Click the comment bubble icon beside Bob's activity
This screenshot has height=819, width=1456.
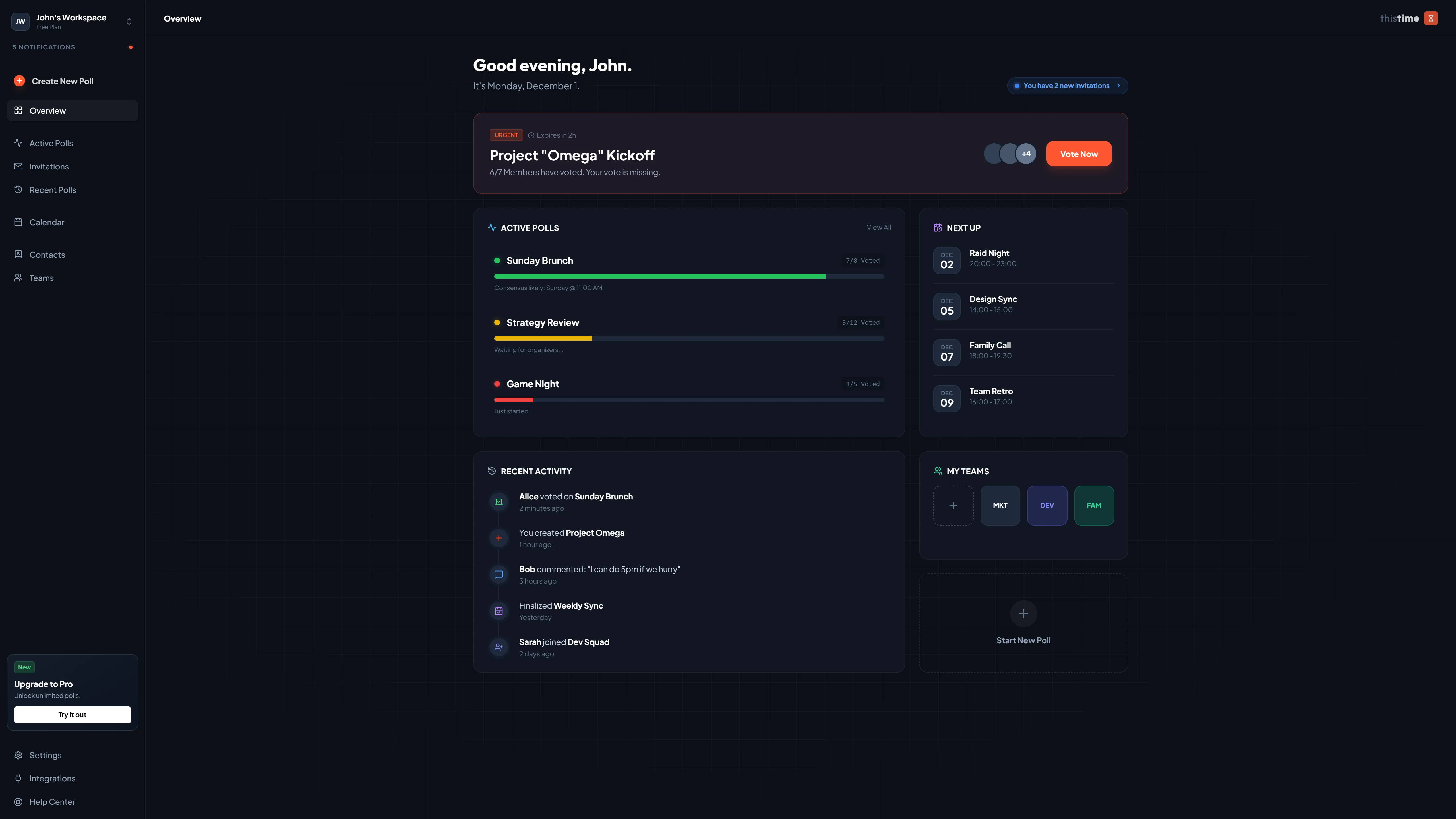(x=499, y=574)
